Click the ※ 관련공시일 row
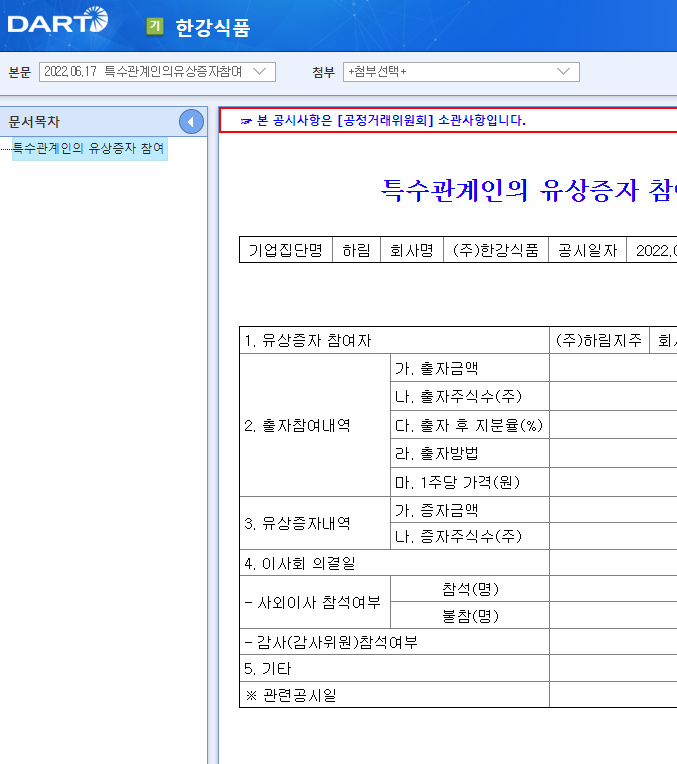The image size is (677, 764). (x=394, y=695)
